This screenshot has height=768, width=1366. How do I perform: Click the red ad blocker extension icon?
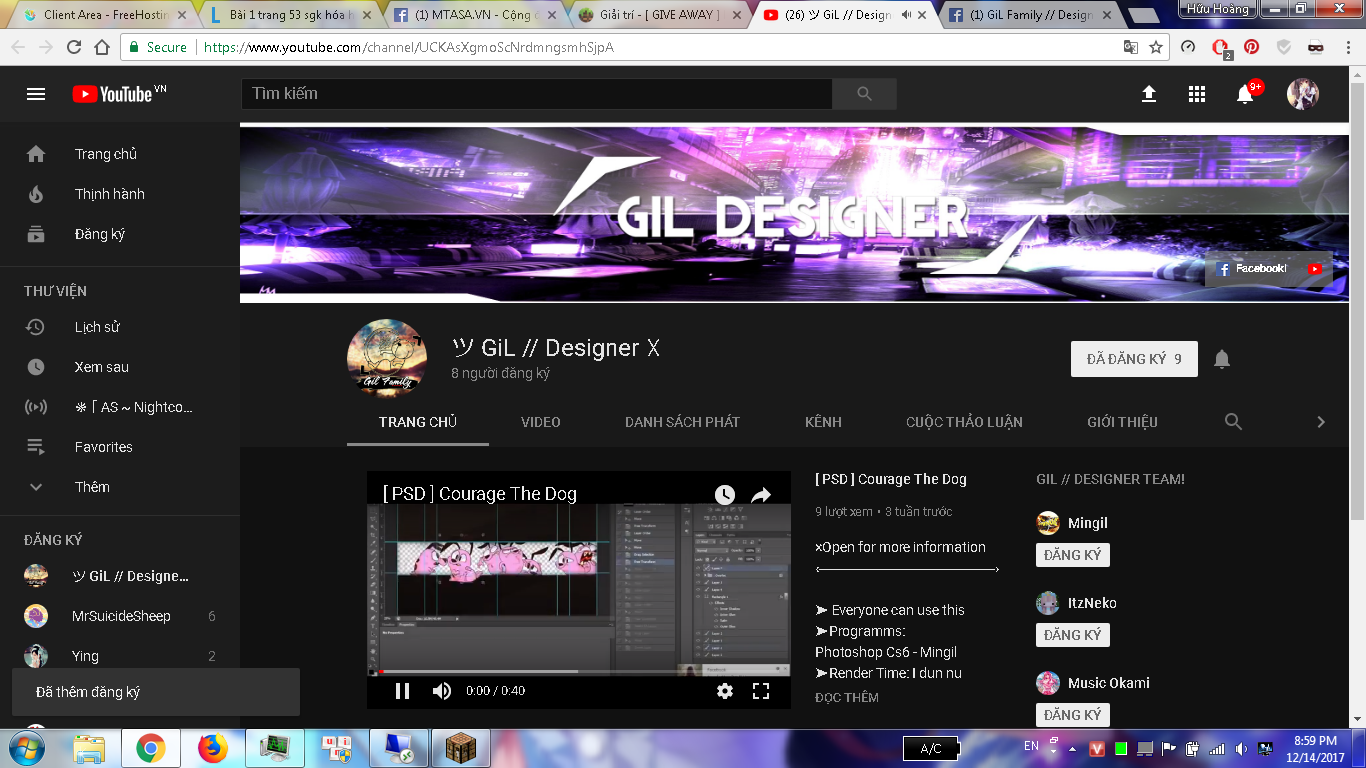(x=1220, y=47)
